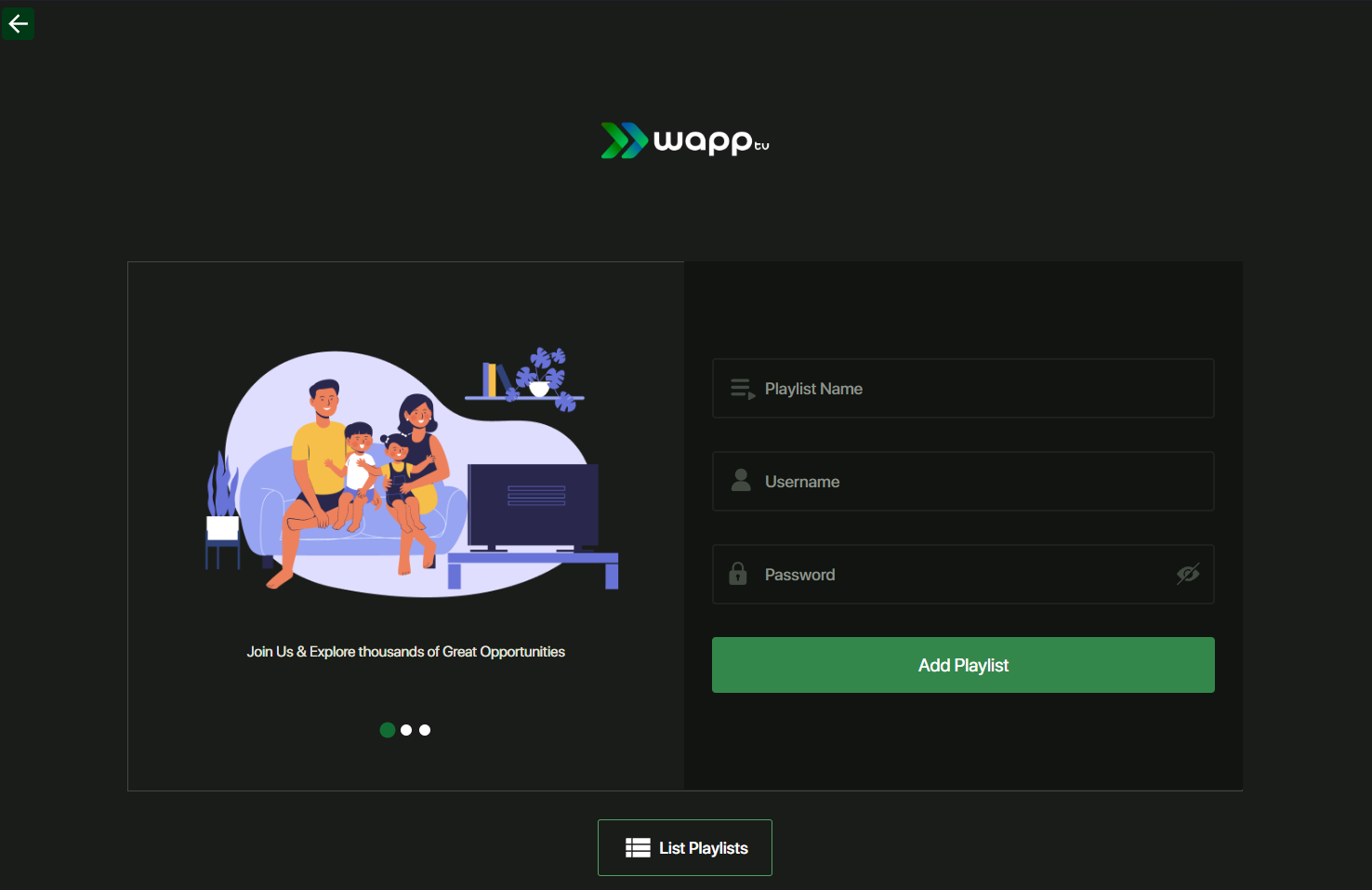Screen dimensions: 1372x890
Task: Switch to the third carousel slide dot
Action: (425, 730)
